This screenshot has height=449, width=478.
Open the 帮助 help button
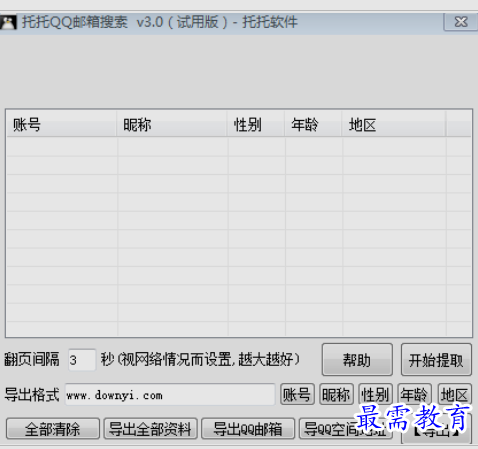pos(357,360)
